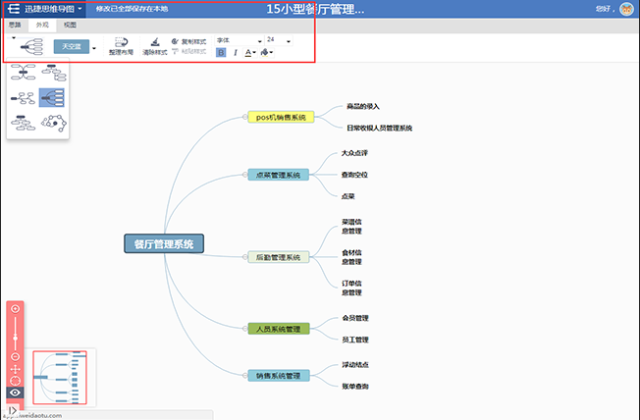This screenshot has width=640, height=420.
Task: Collapse the pos机销售系统 branch circle
Action: point(245,117)
